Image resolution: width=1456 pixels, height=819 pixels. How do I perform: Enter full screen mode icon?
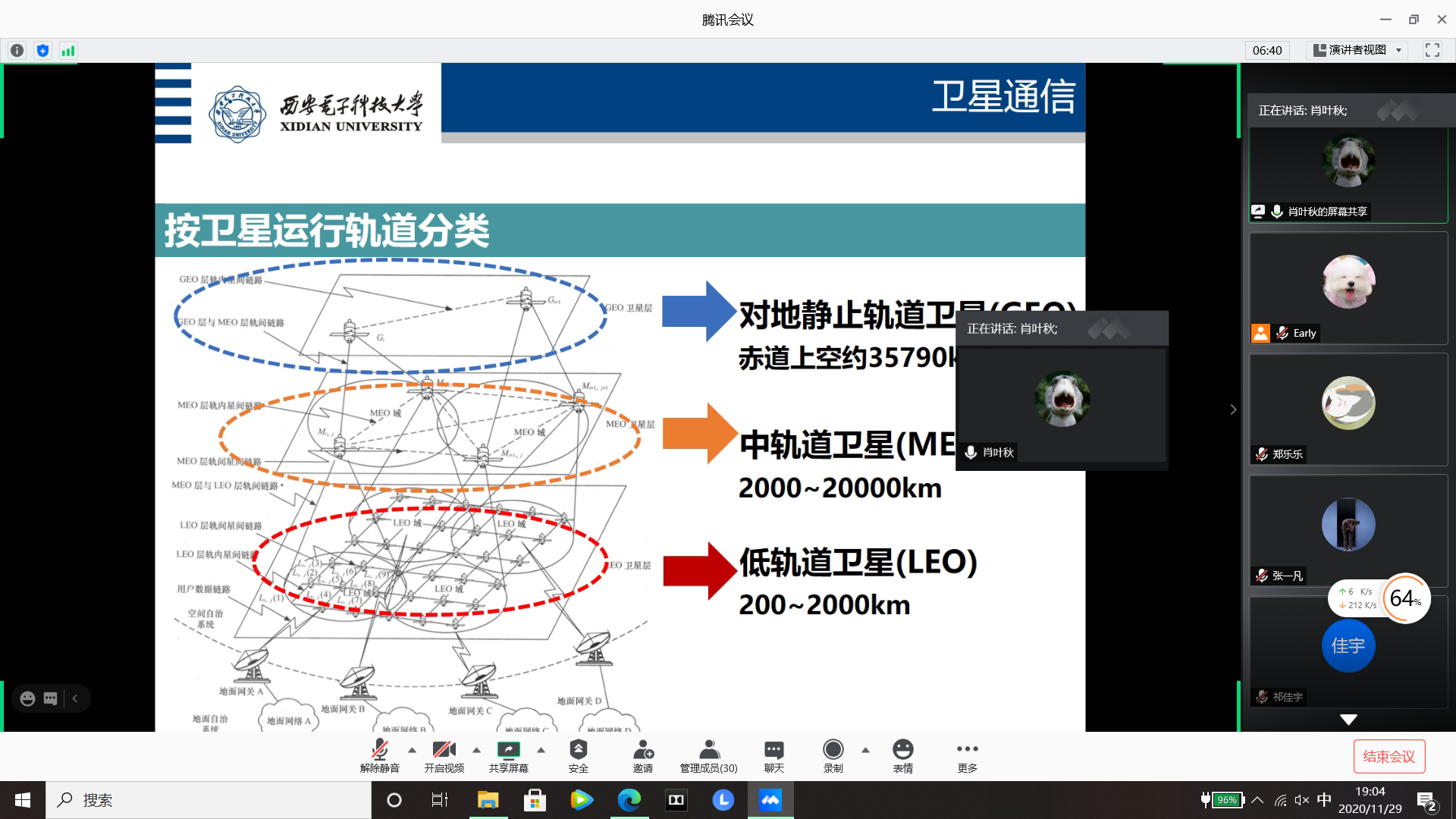(x=1432, y=50)
